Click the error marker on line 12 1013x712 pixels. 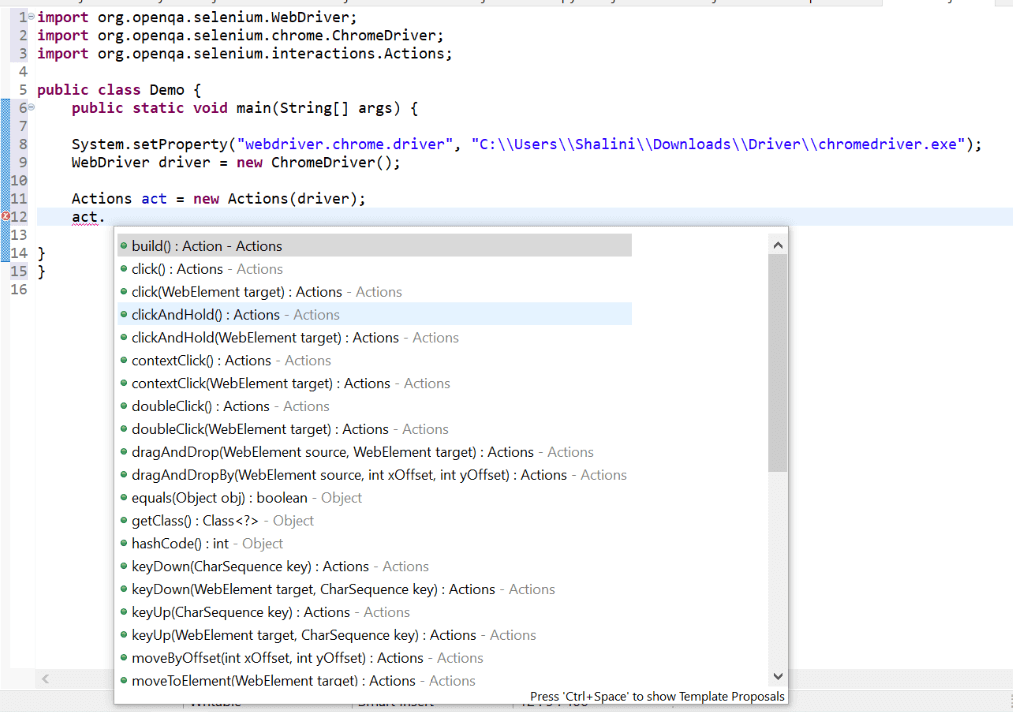[5, 216]
